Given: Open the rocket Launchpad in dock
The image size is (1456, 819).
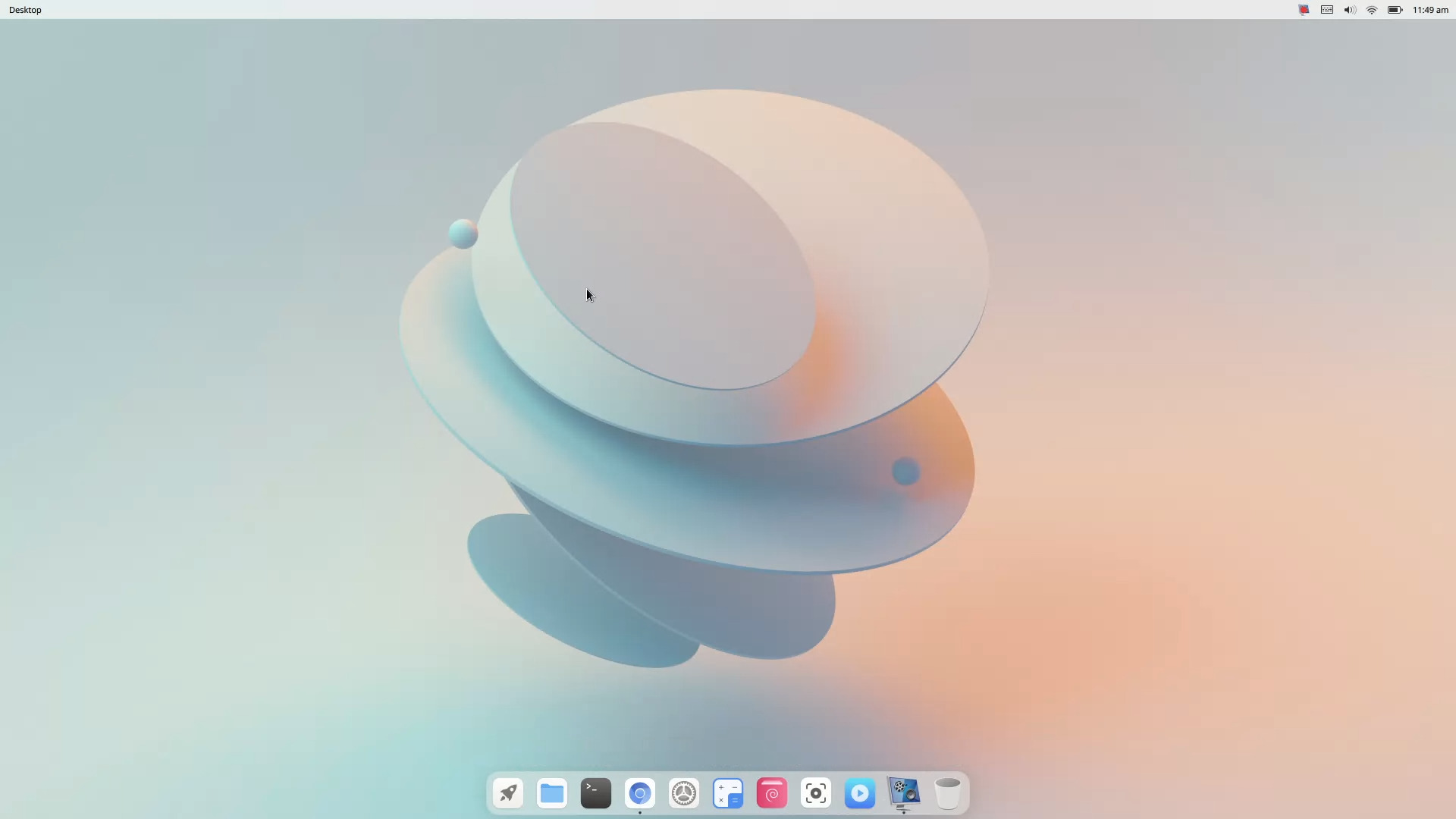Looking at the screenshot, I should [508, 793].
